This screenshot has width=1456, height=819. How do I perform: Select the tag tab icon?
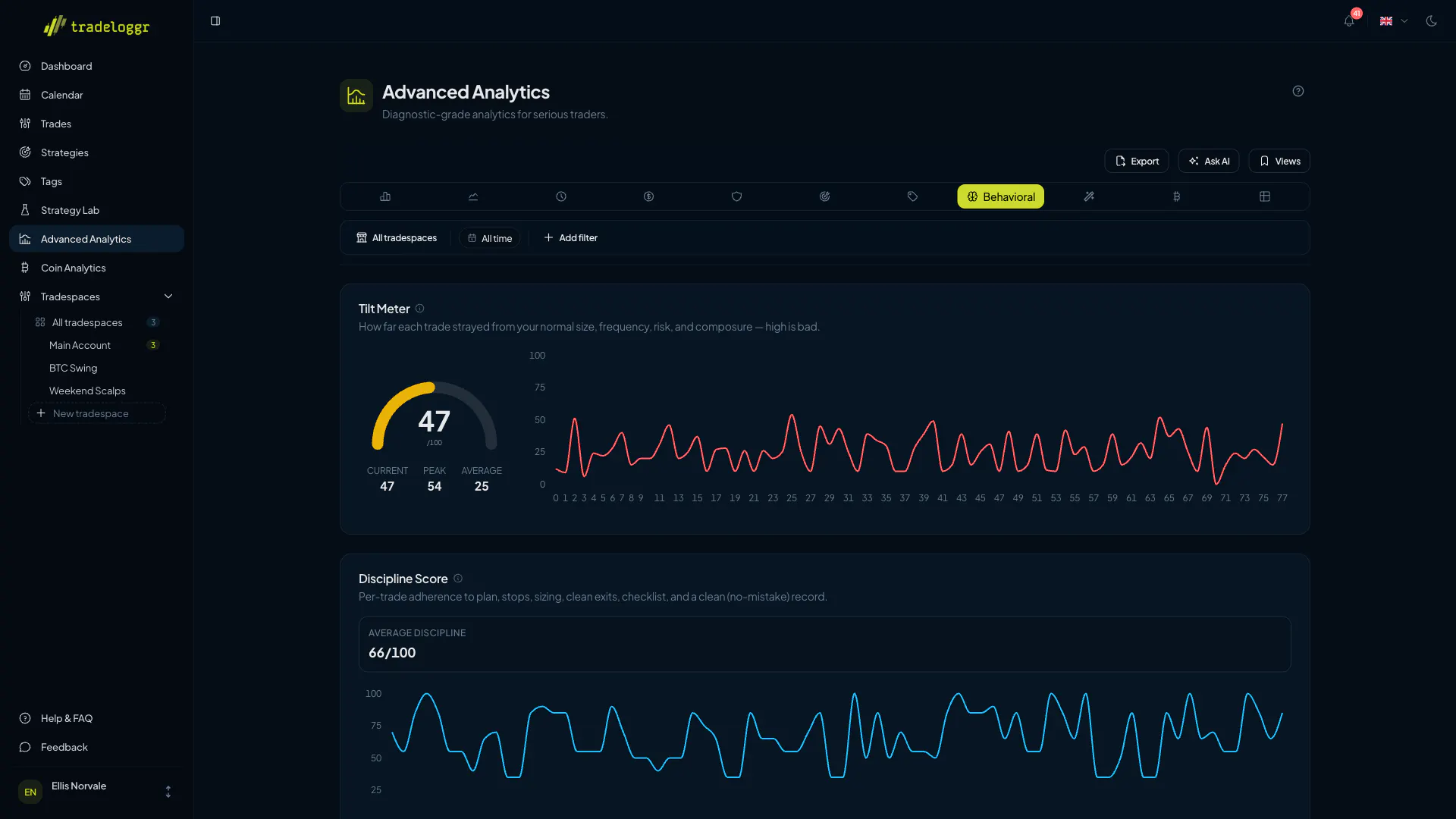[912, 196]
